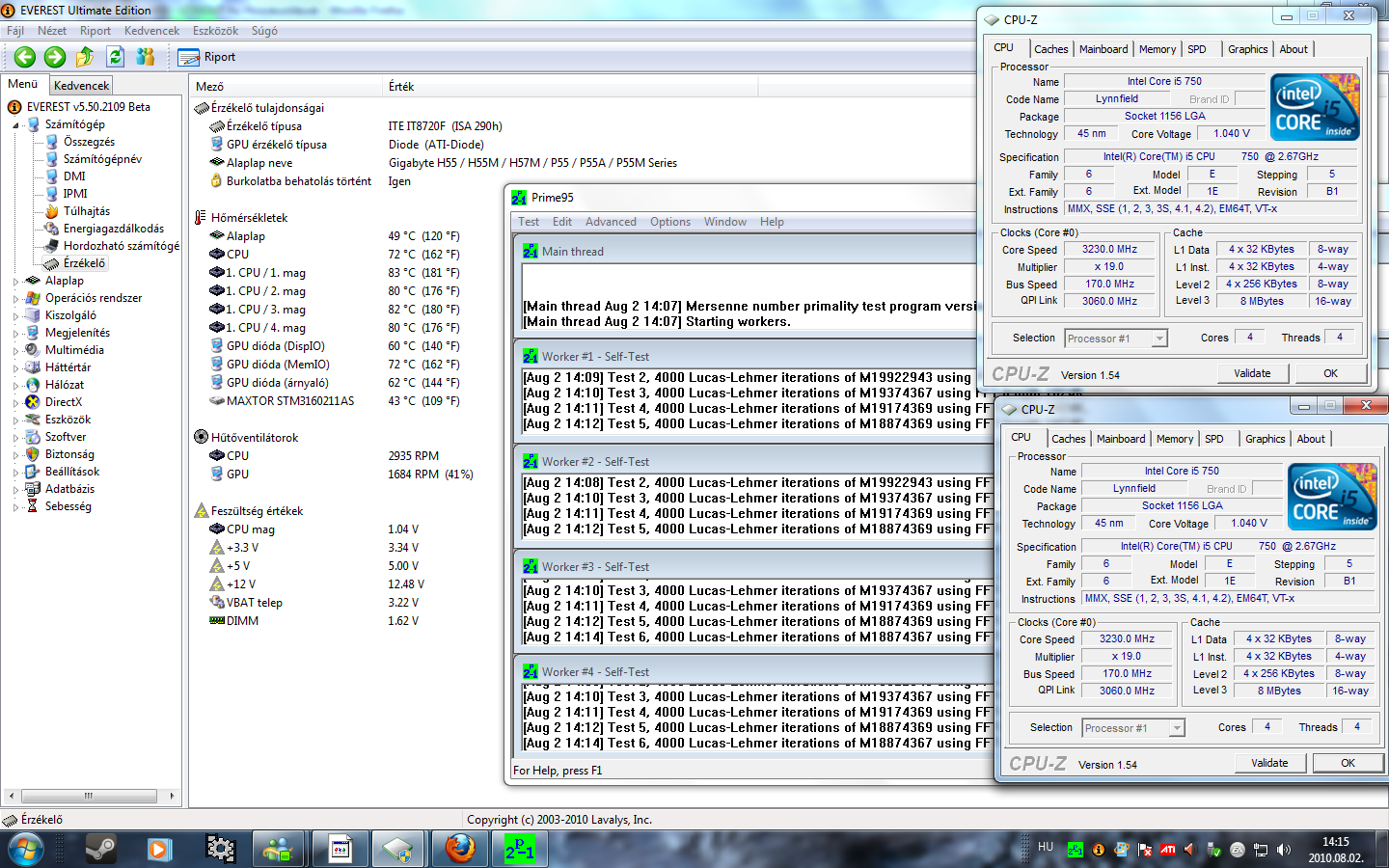Open the Nézet menu in EVEREST

(x=52, y=31)
